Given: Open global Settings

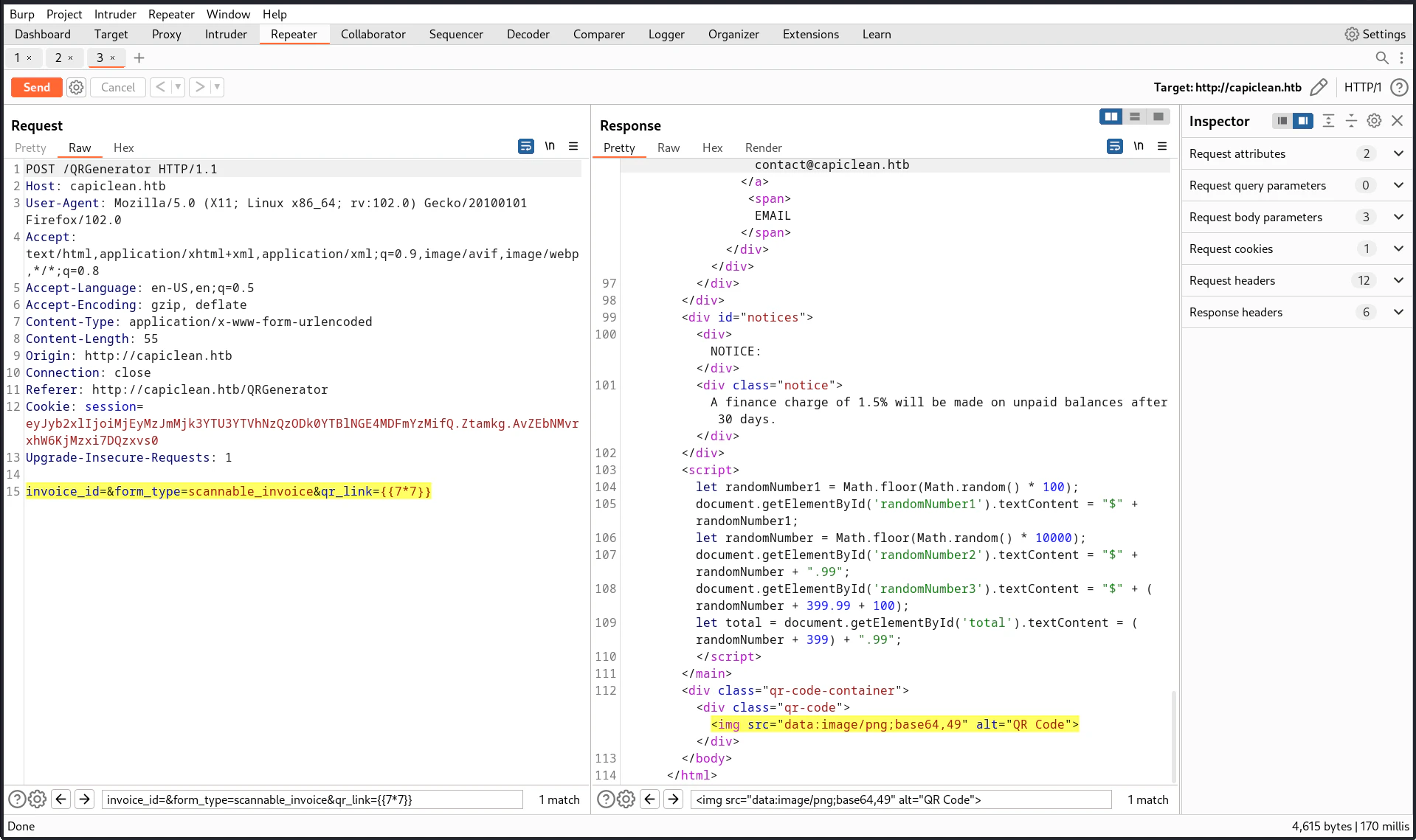Looking at the screenshot, I should click(x=1375, y=34).
